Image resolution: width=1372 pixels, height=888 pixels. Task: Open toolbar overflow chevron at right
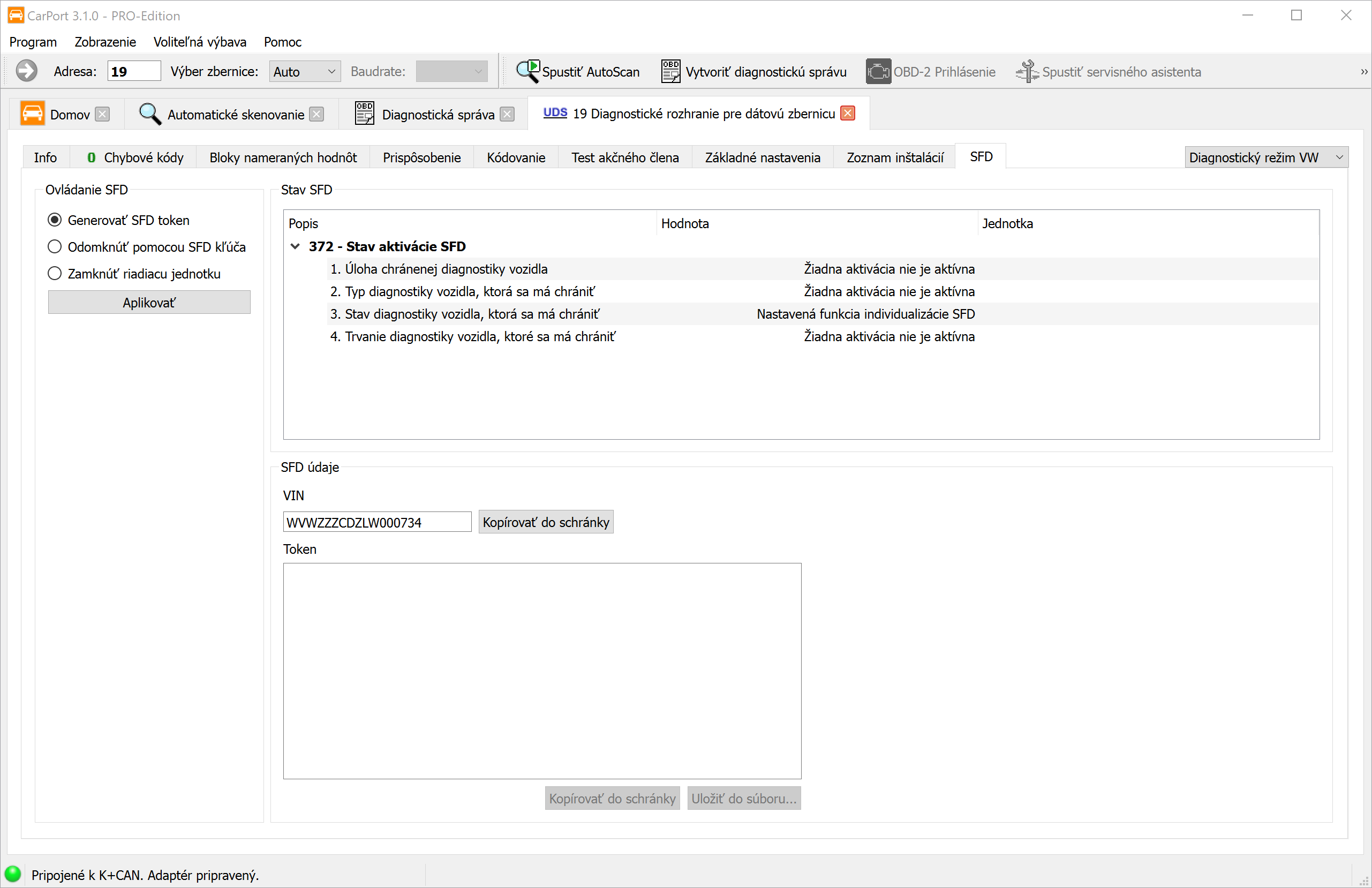(1364, 72)
